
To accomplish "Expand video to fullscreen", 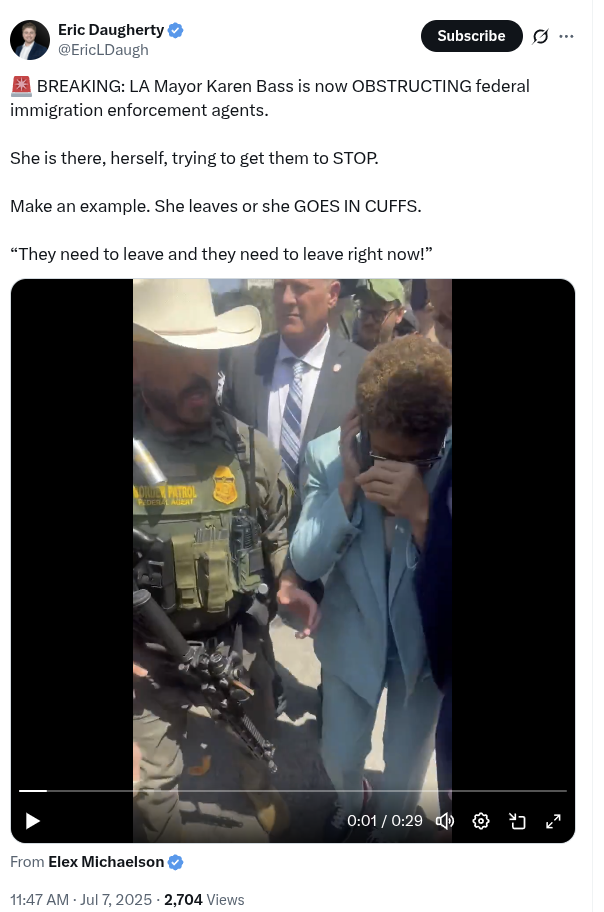I will click(553, 821).
